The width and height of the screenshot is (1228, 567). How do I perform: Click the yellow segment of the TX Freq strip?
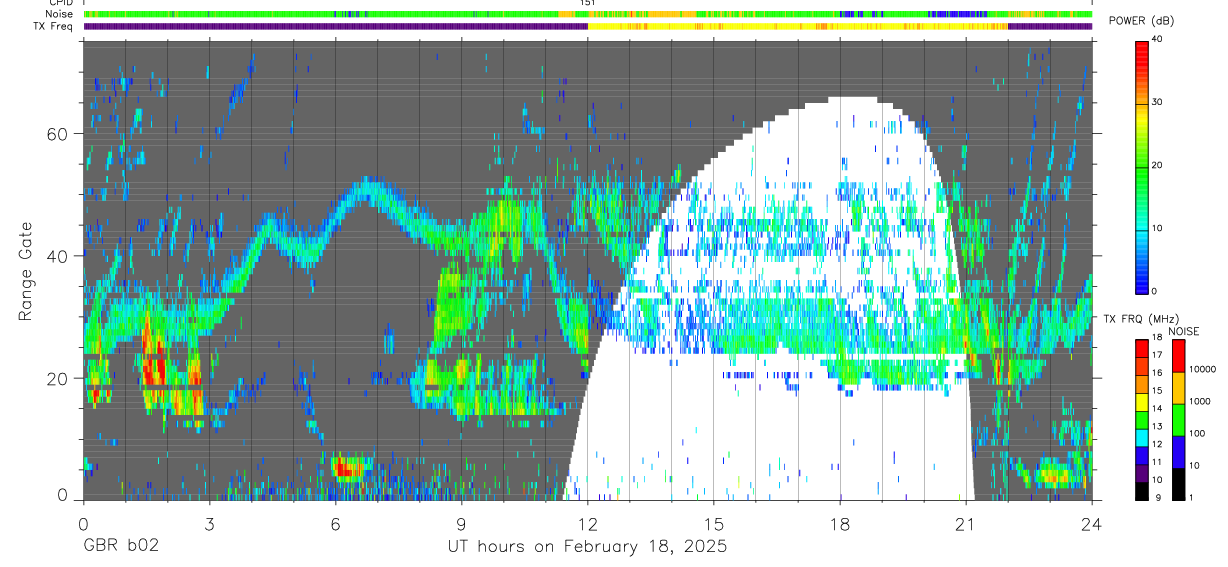(x=797, y=27)
